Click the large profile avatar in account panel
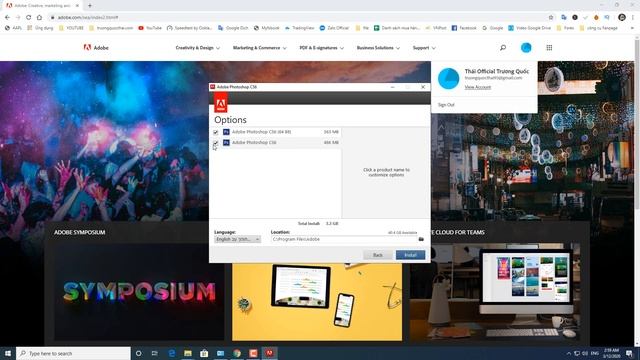The width and height of the screenshot is (640, 360). [449, 78]
